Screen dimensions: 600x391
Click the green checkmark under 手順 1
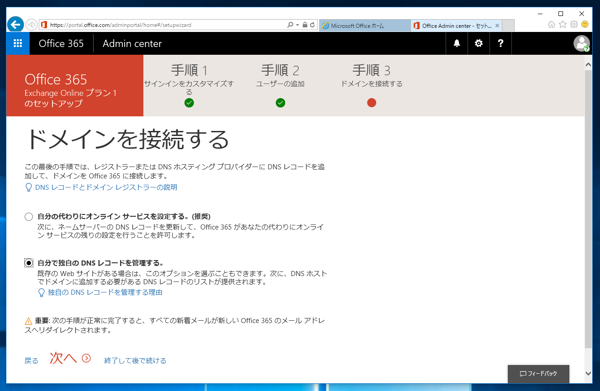(189, 103)
